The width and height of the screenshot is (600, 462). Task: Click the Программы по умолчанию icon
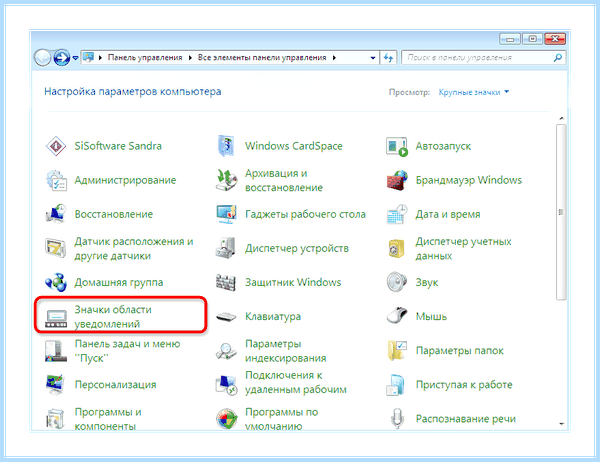click(226, 419)
